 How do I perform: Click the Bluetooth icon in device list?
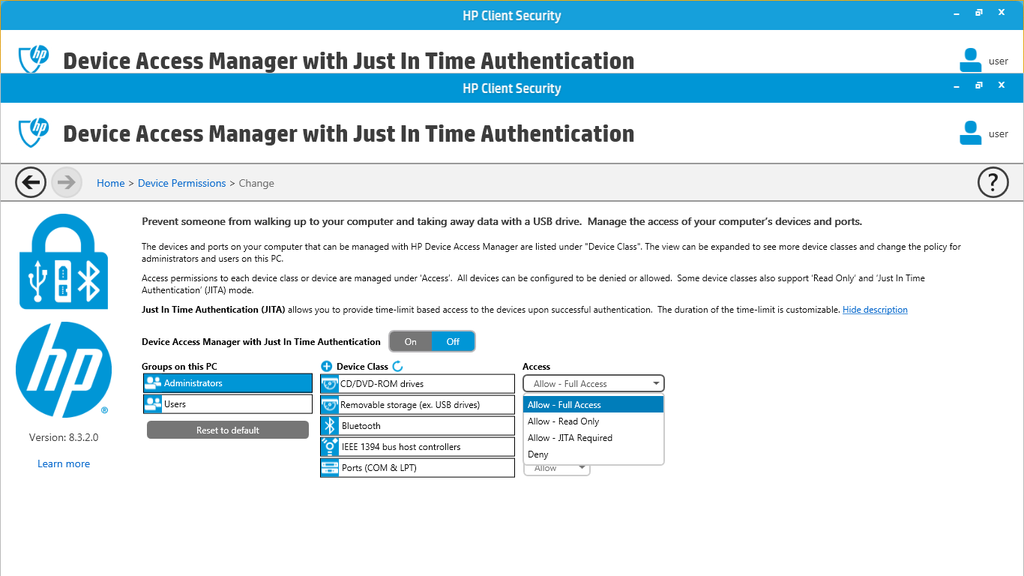tap(330, 426)
